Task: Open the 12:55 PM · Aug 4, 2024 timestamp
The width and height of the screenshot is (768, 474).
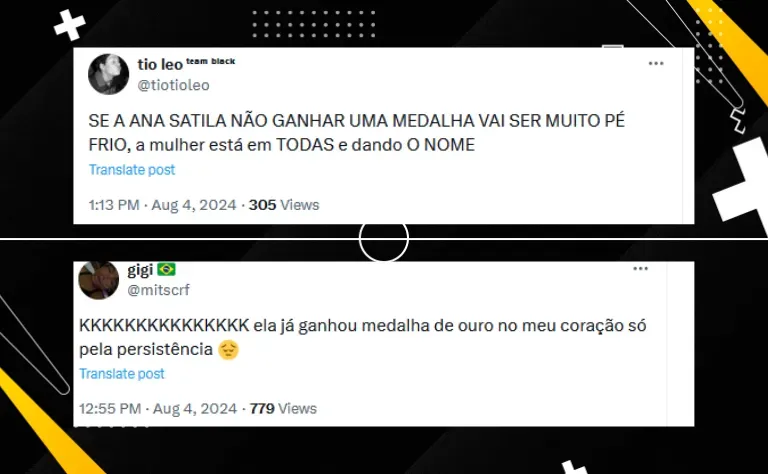Action: [158, 408]
